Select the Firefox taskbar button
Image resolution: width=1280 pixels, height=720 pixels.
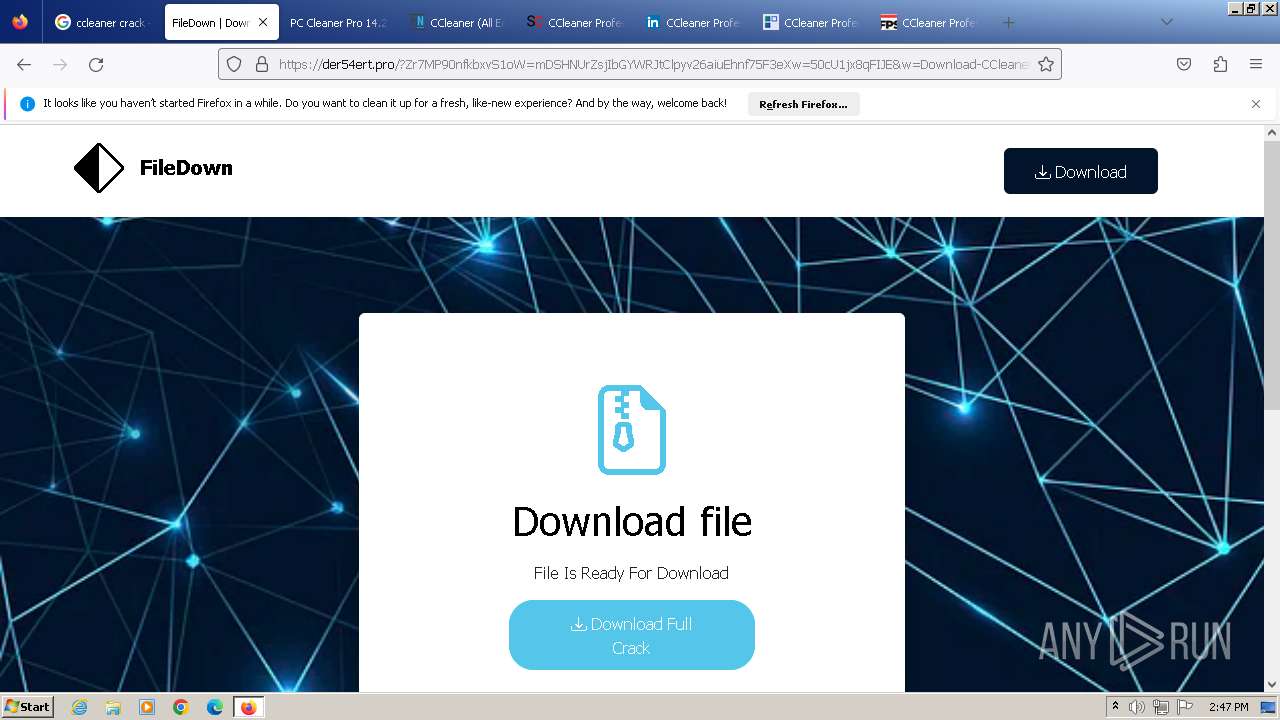click(x=248, y=707)
